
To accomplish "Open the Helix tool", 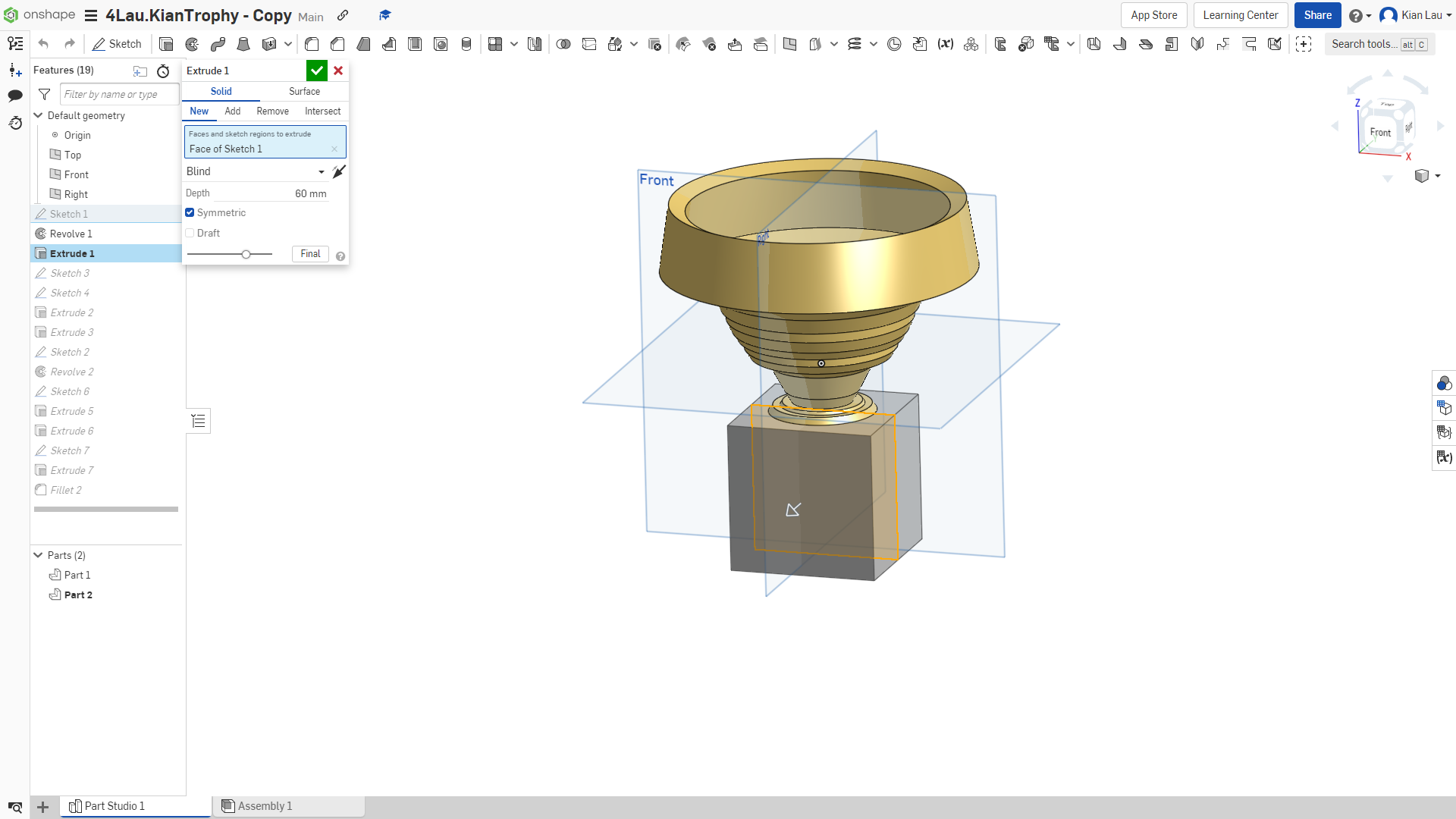I will (x=854, y=44).
